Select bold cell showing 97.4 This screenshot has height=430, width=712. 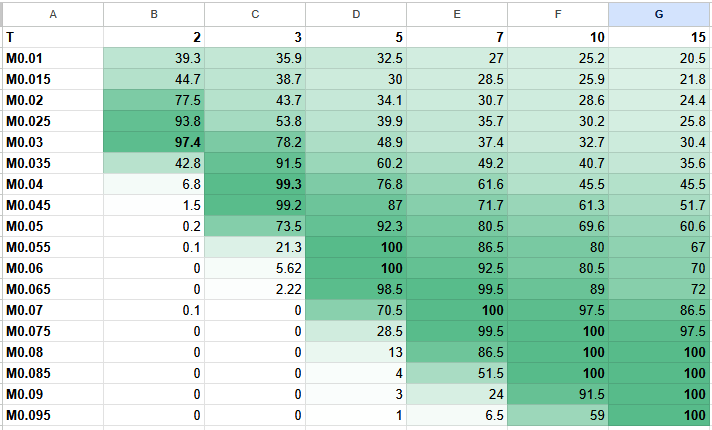(154, 142)
